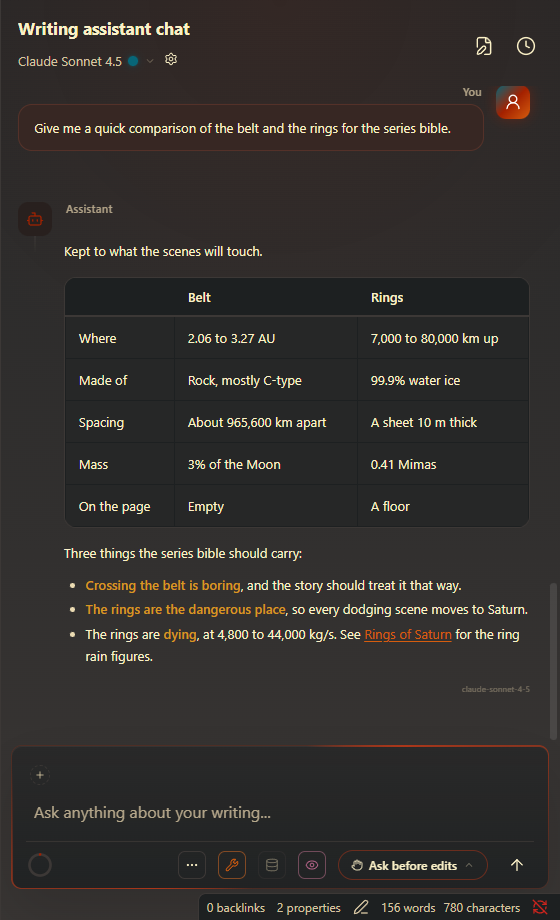Click the pencil edit mode icon
Viewport: 560px width, 920px height.
coord(361,908)
